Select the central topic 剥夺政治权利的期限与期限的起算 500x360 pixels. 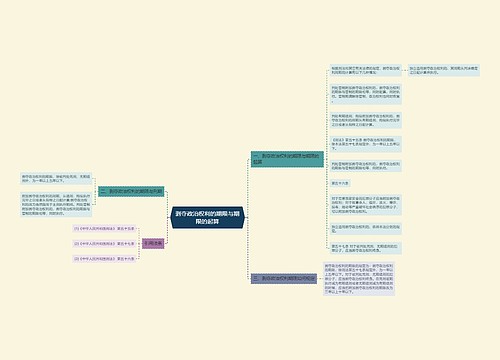(x=207, y=217)
